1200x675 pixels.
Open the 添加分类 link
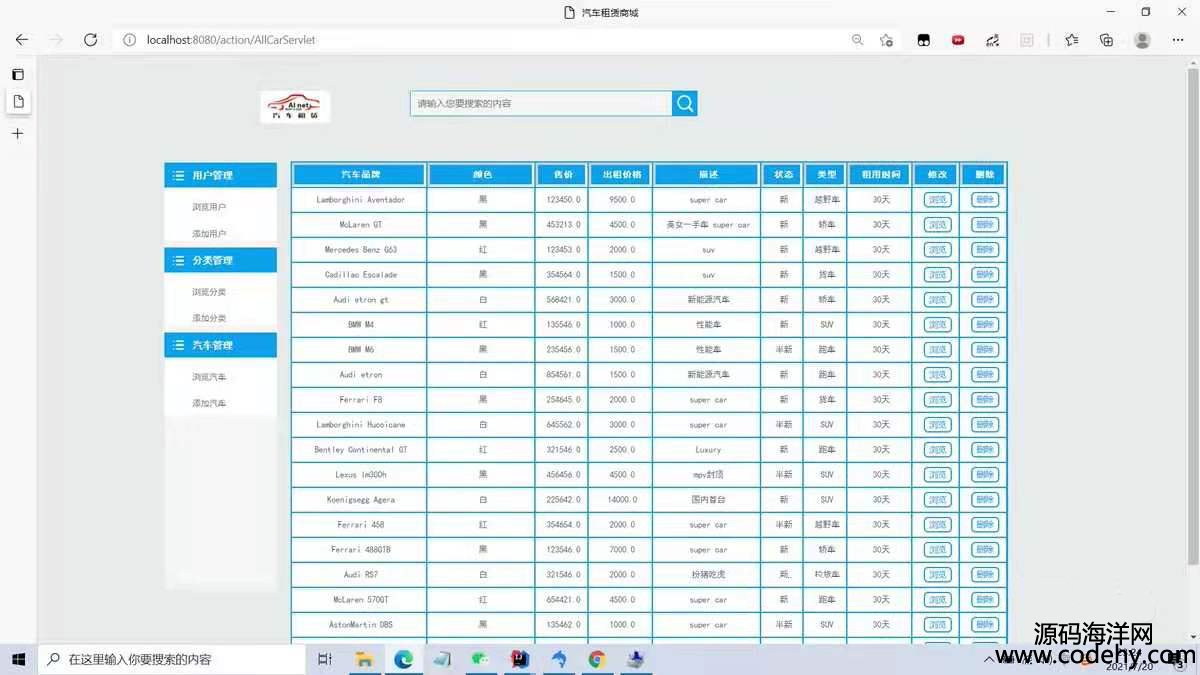point(209,318)
